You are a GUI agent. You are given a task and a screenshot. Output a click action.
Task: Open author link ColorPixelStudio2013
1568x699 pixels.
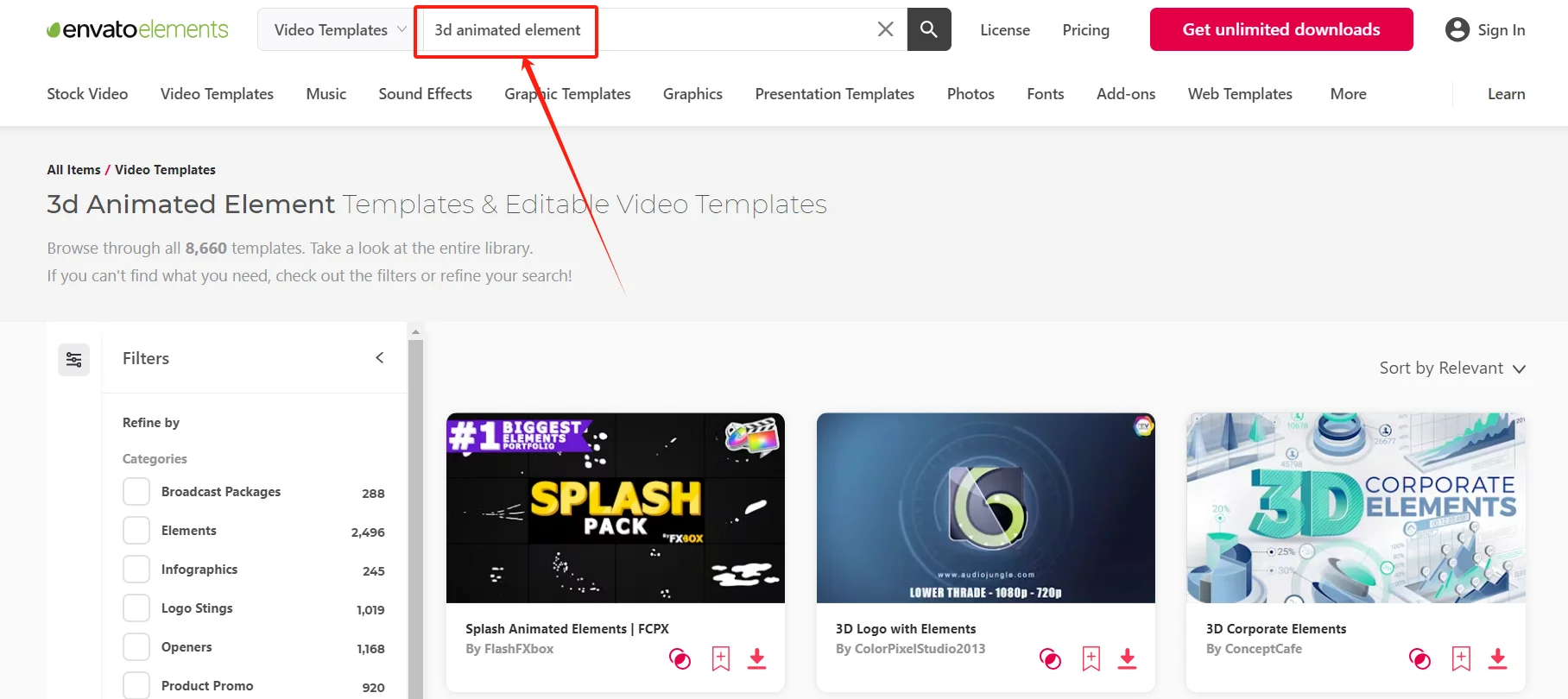(920, 649)
